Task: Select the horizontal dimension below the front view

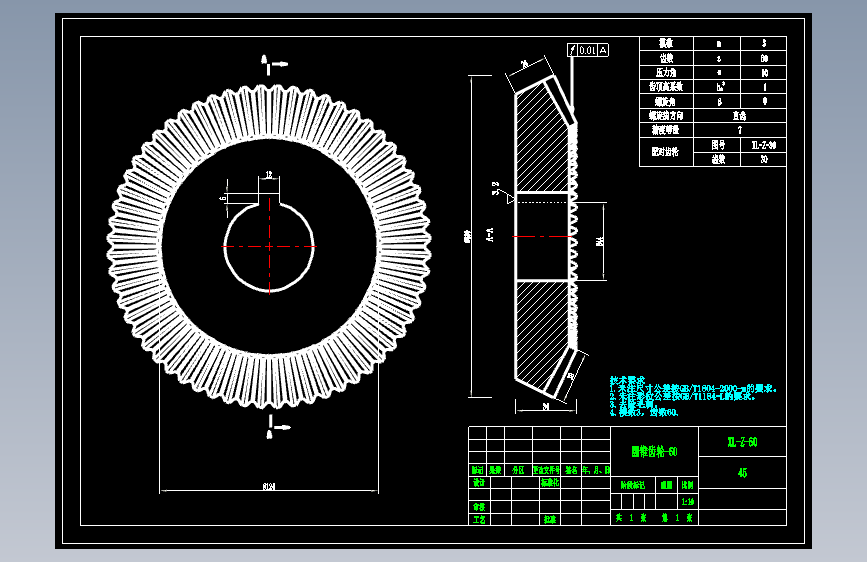Action: (269, 487)
